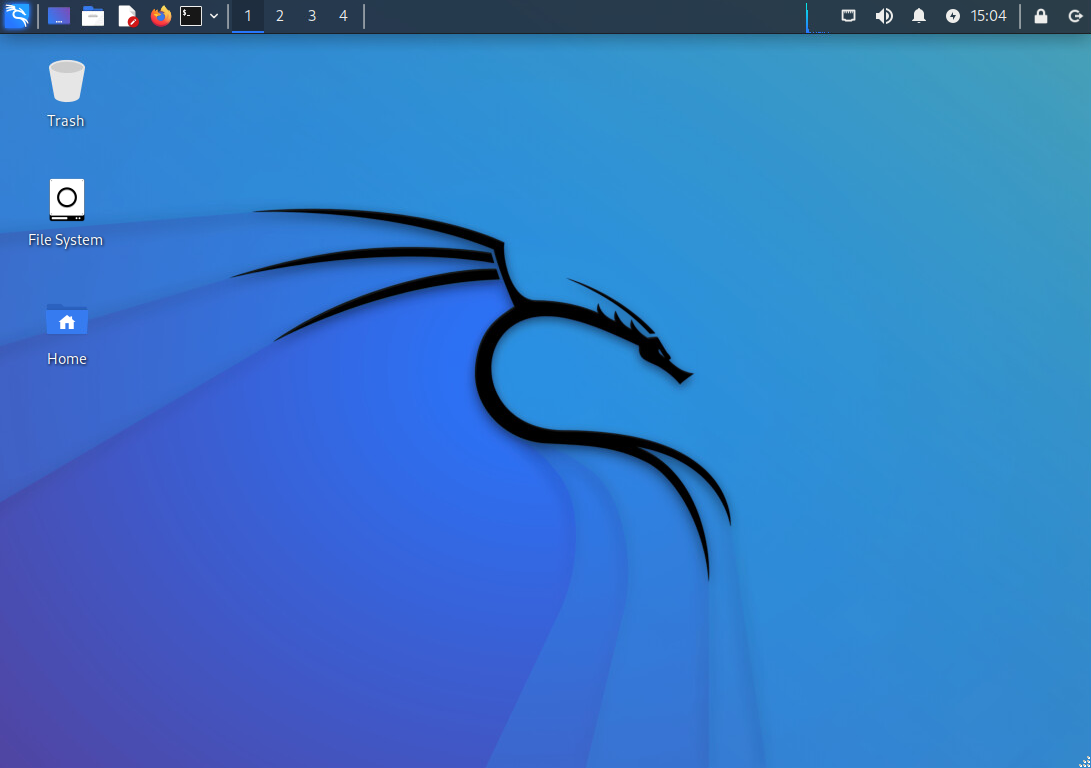Launch the text editor panel icon
1091x768 pixels.
(127, 15)
